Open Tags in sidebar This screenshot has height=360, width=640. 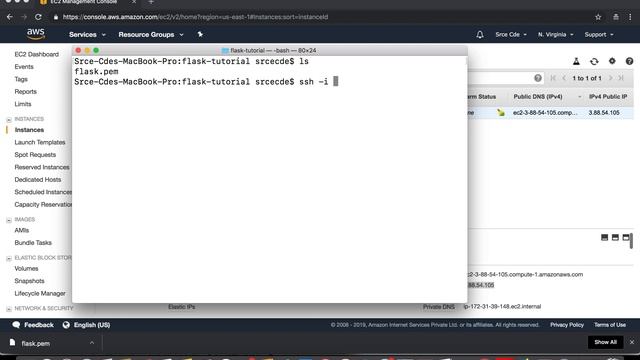click(x=21, y=79)
